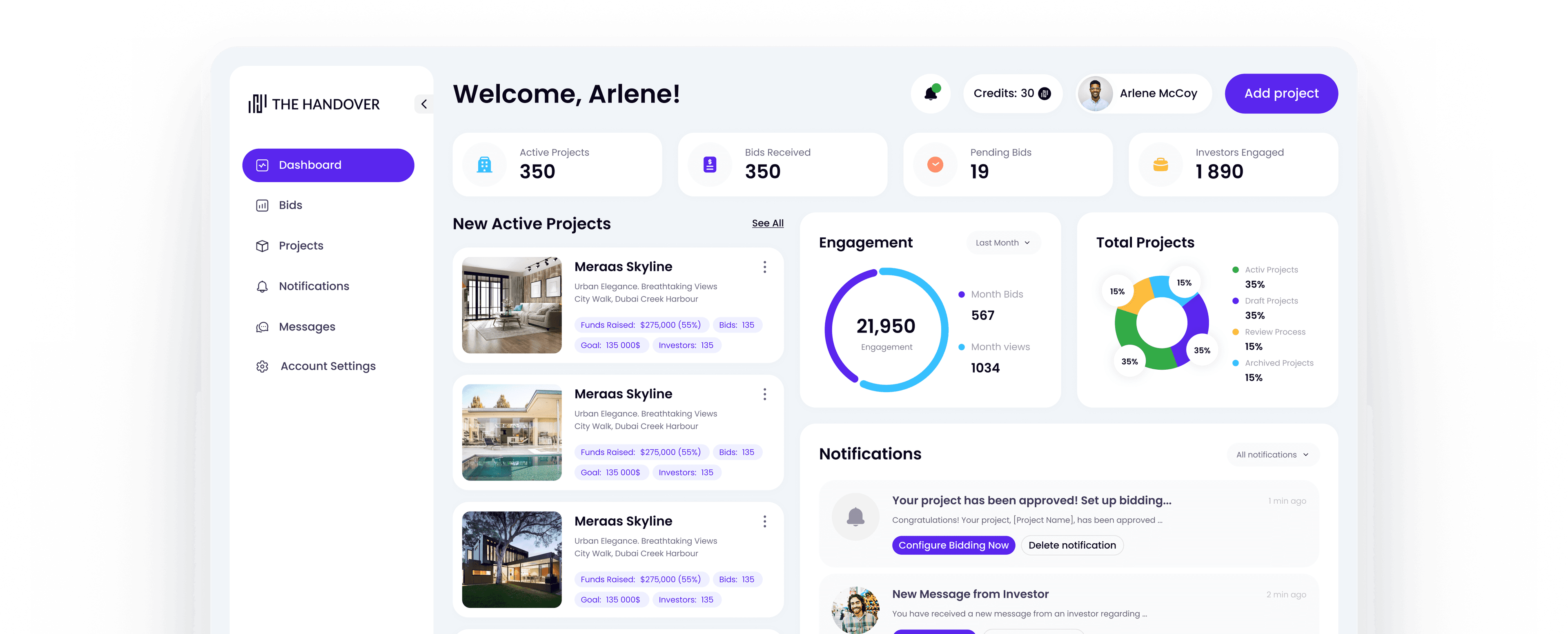1568x634 pixels.
Task: Open the notification bell icon
Action: click(x=931, y=93)
